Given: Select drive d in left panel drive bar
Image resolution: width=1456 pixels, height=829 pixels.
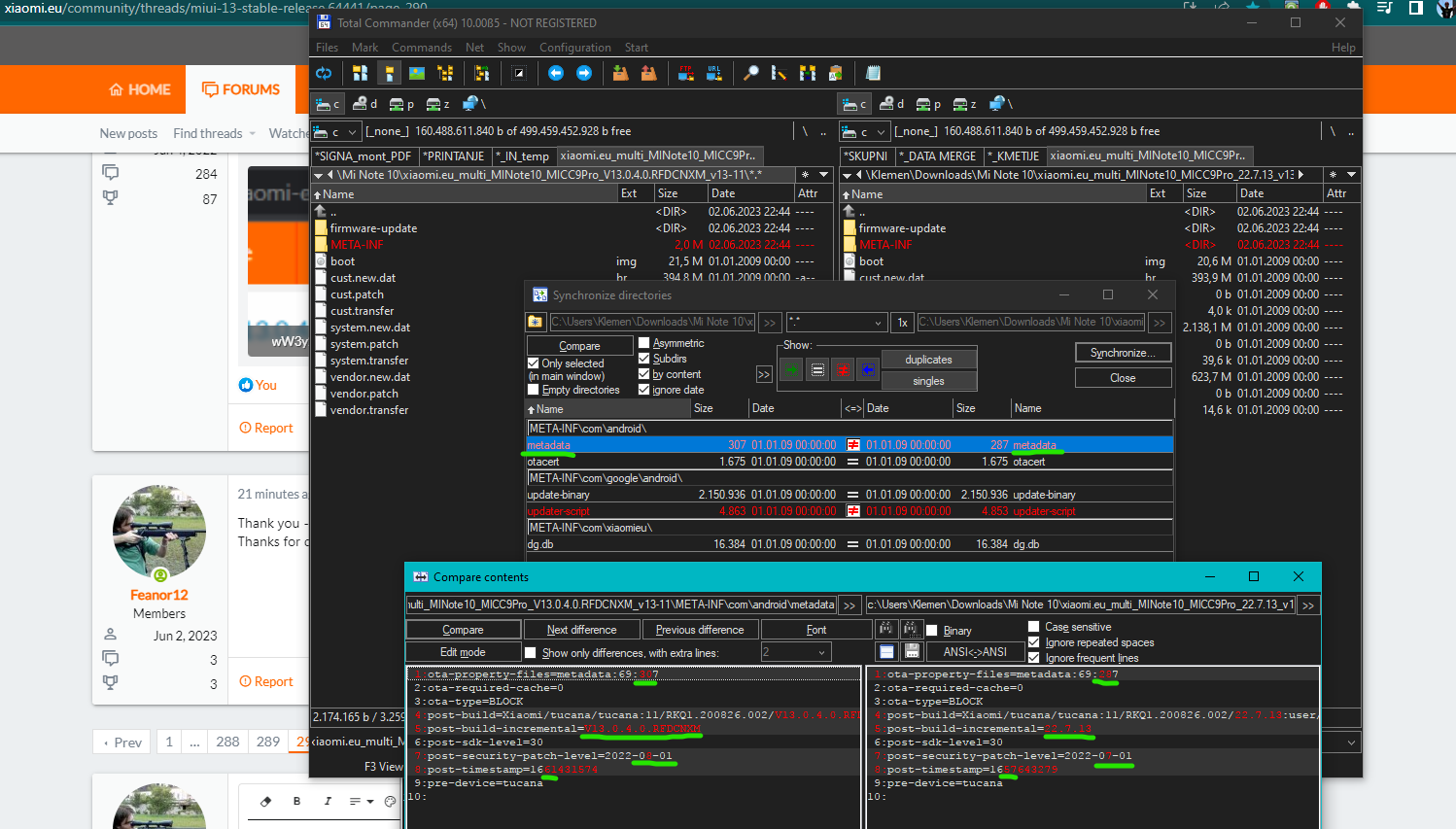Looking at the screenshot, I should pos(364,104).
